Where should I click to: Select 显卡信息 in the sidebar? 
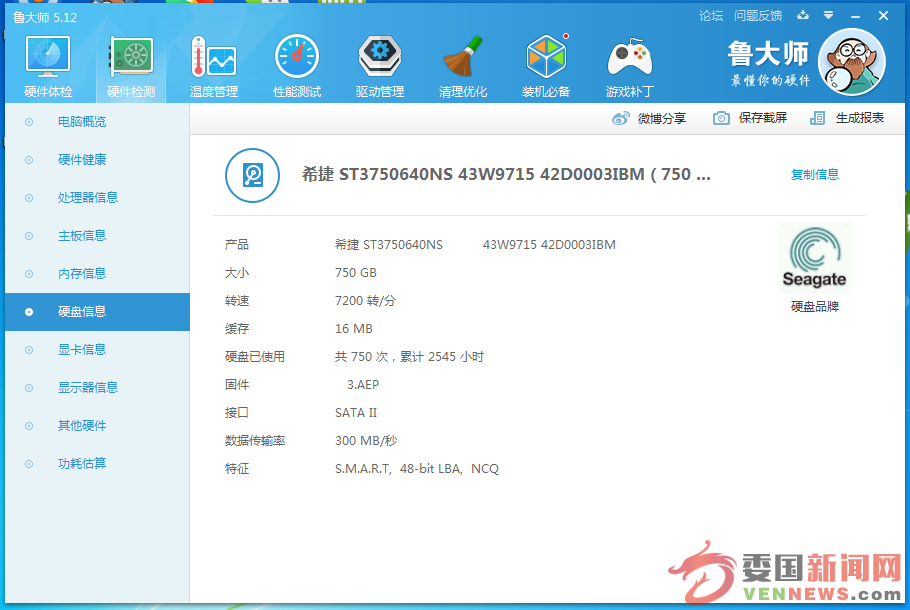[98, 349]
